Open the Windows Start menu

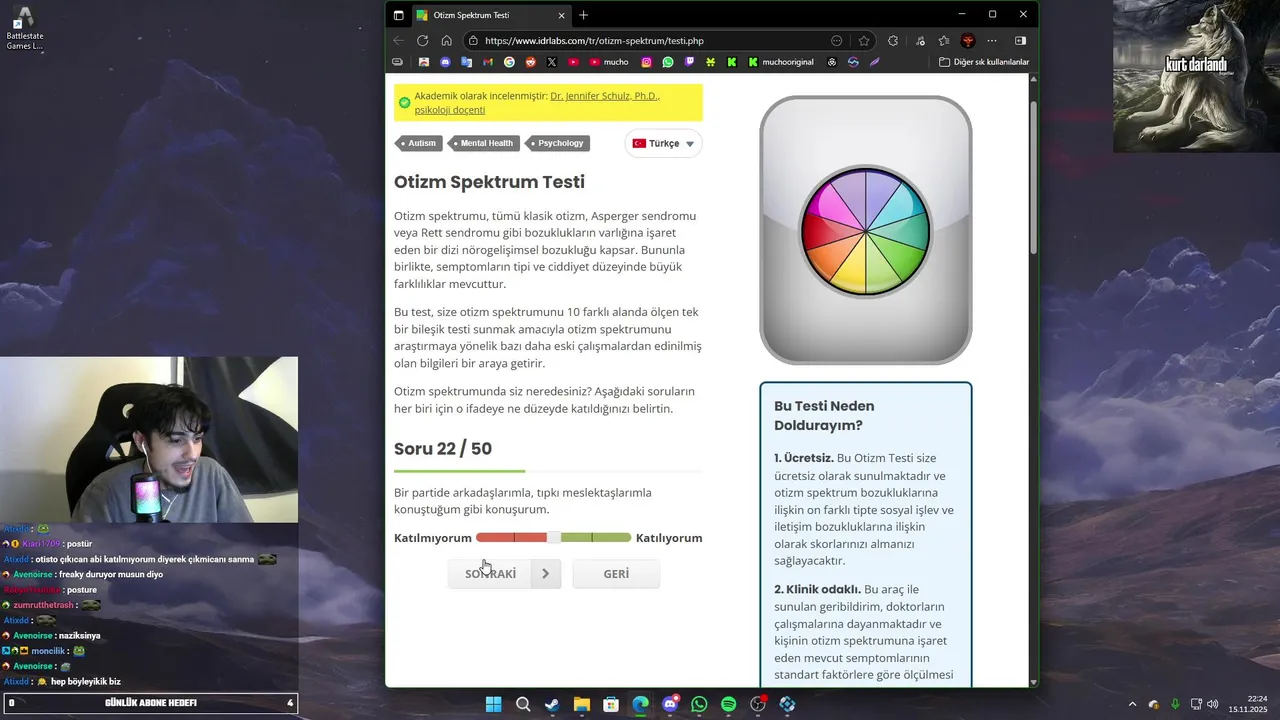[493, 704]
